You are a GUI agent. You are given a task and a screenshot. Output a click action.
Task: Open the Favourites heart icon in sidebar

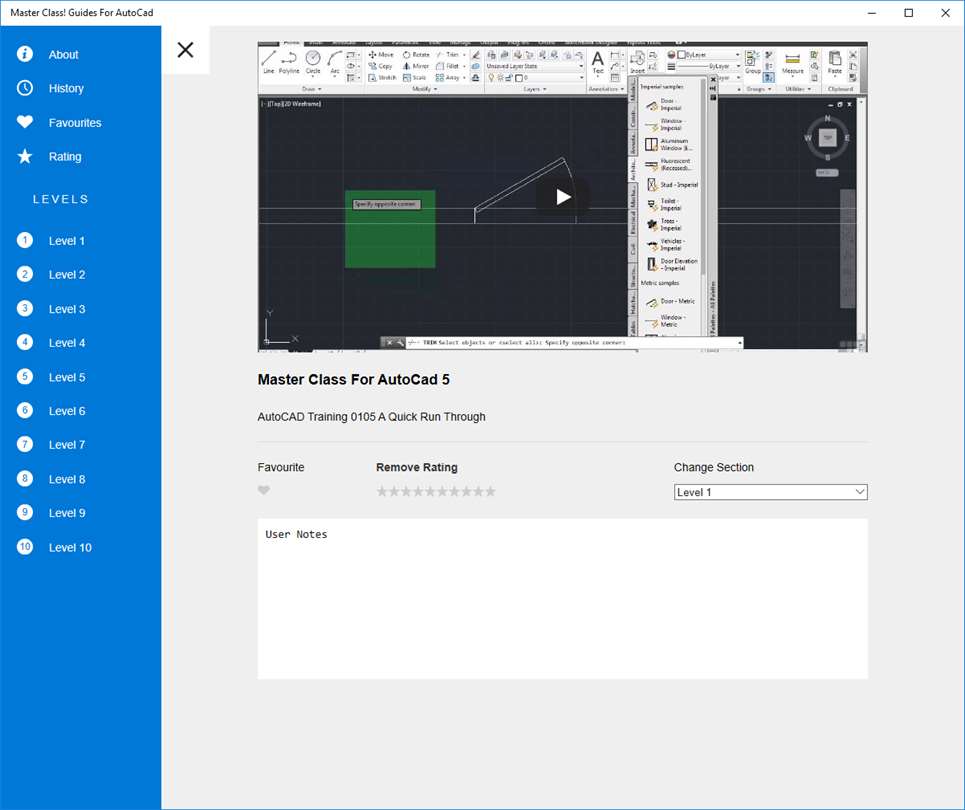click(25, 122)
